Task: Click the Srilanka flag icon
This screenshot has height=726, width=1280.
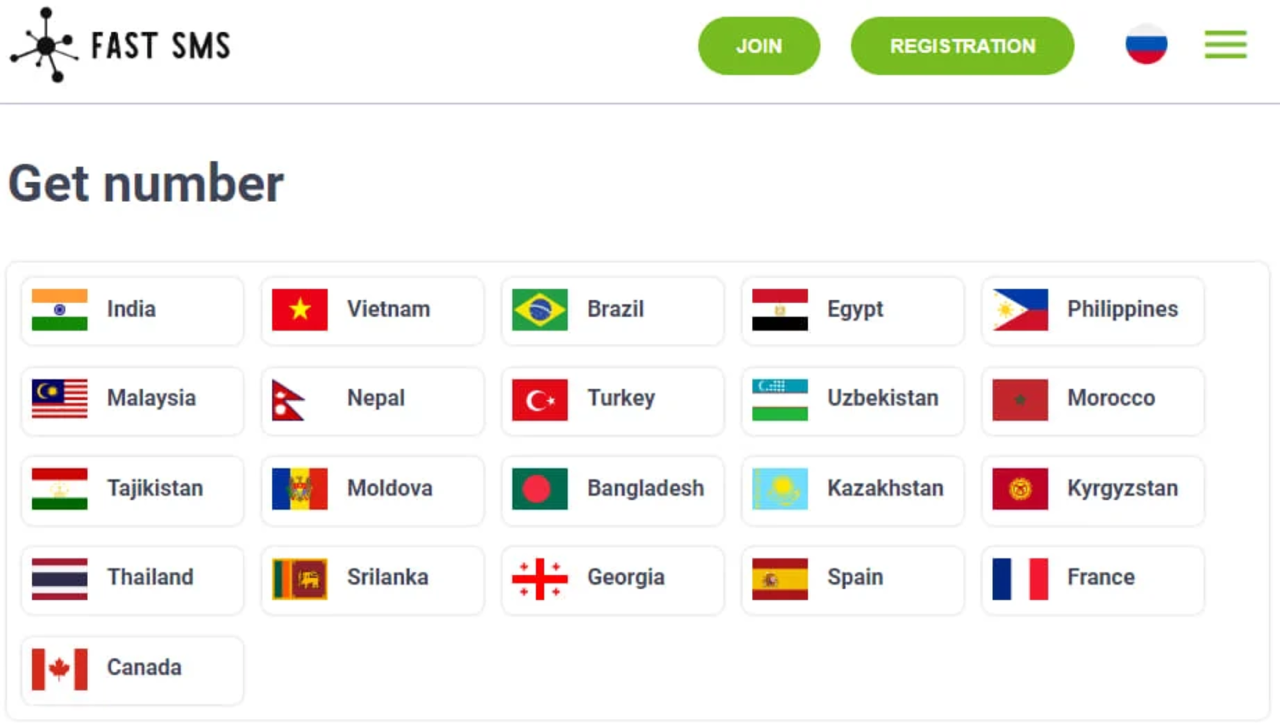Action: (300, 579)
